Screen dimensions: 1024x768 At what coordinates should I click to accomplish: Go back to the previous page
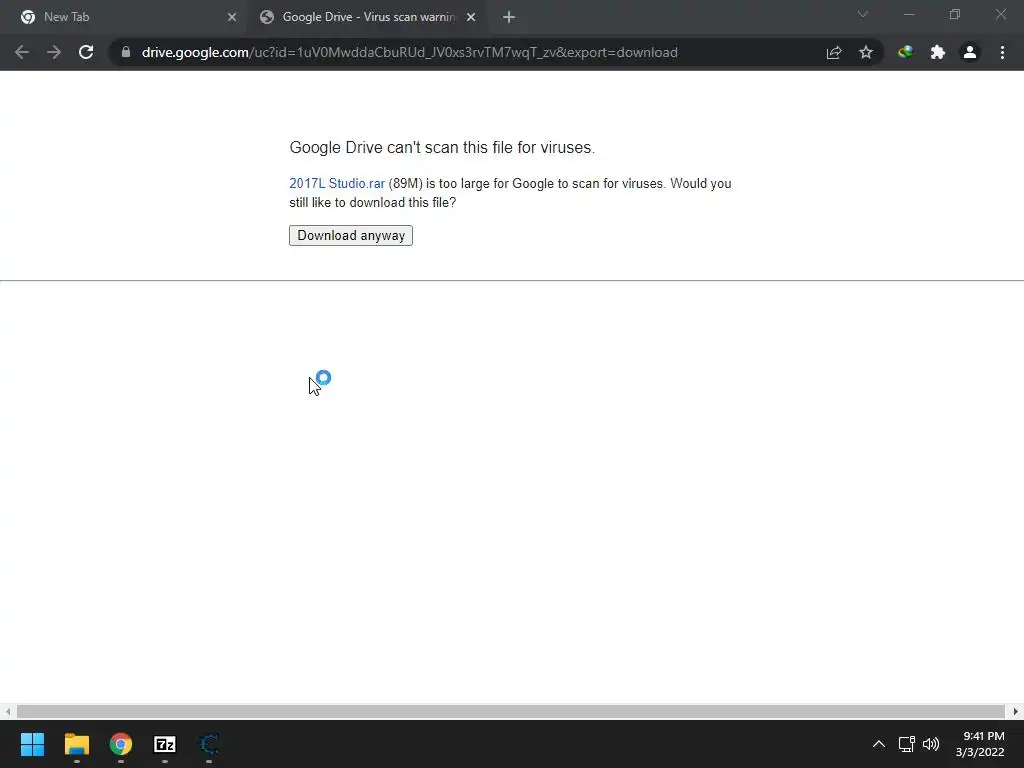22,52
